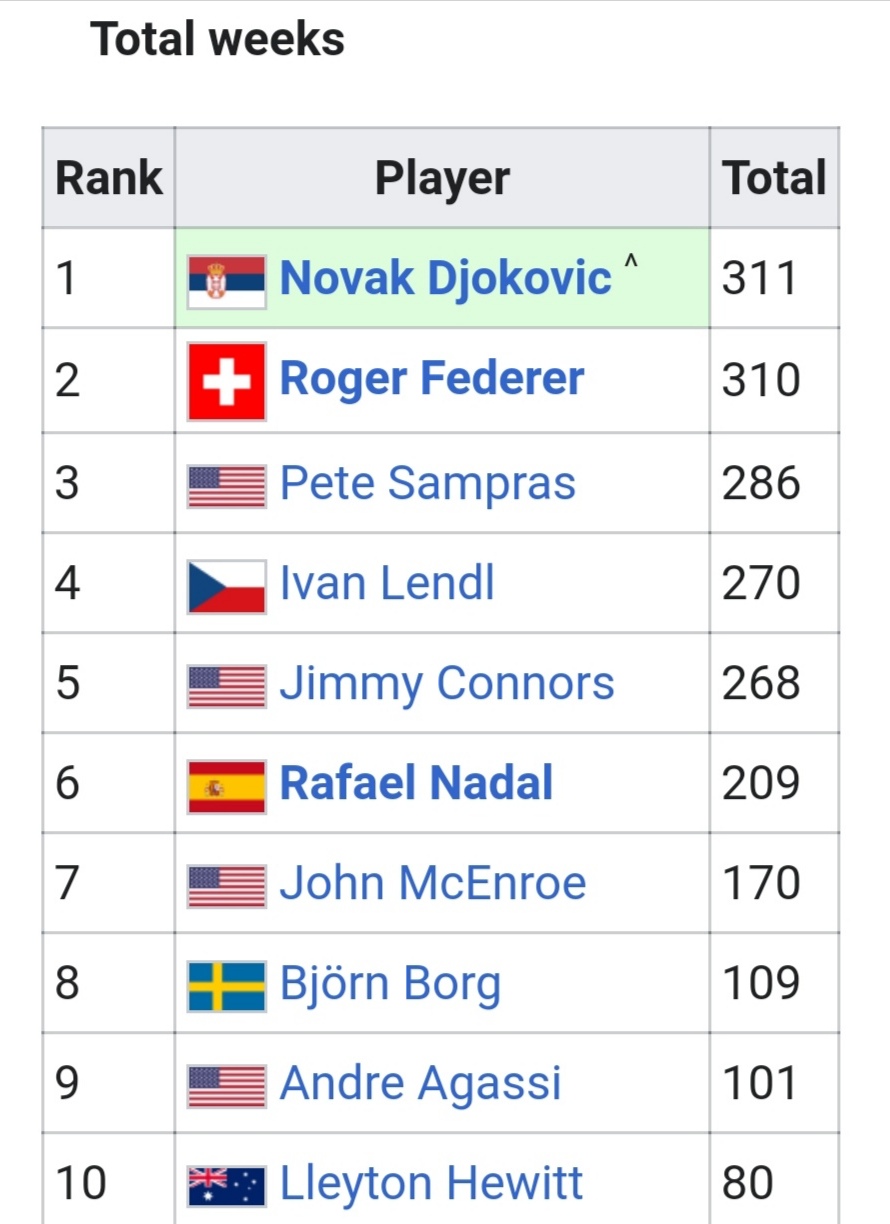Follow the John McEnroe link
890x1224 pixels.
point(433,884)
